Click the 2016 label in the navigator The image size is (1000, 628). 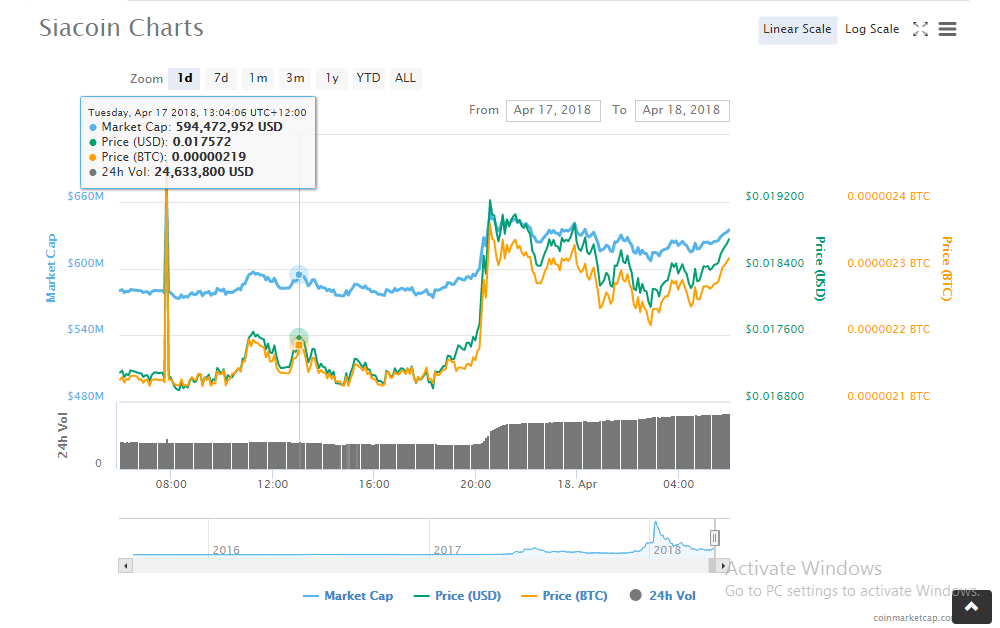(x=226, y=550)
